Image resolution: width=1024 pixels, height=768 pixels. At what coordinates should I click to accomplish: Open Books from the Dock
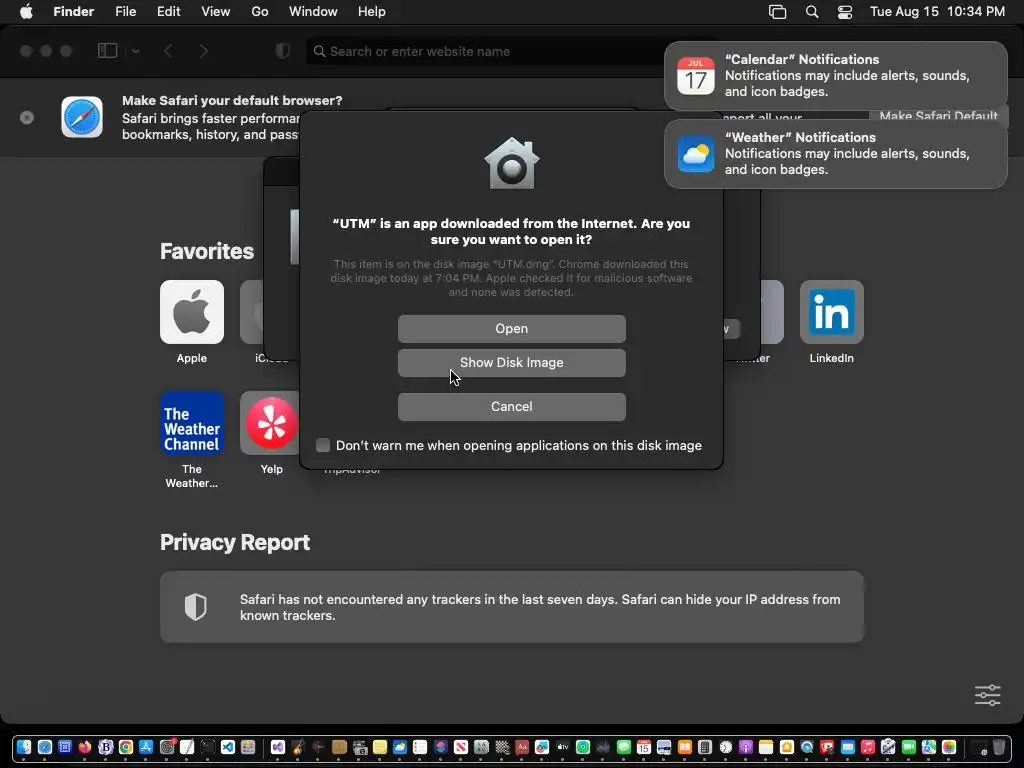pos(684,747)
